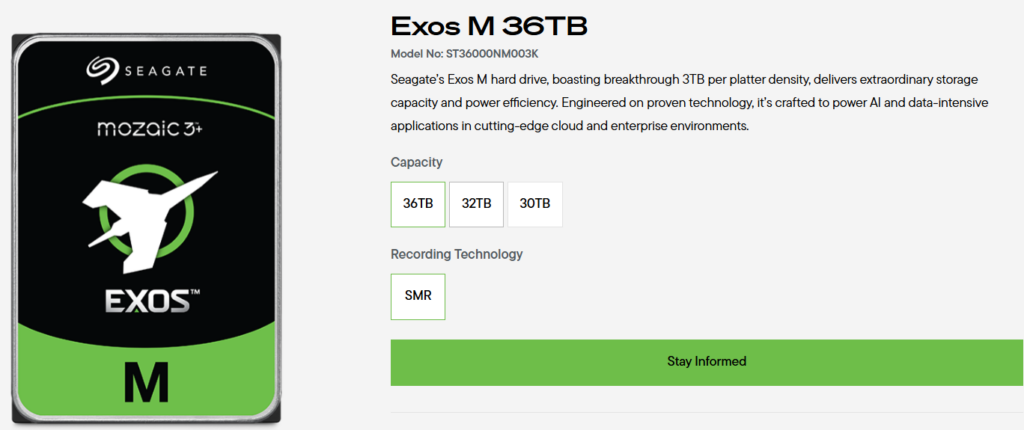Click the green Stay Informed button
The height and width of the screenshot is (430, 1024).
coord(707,362)
